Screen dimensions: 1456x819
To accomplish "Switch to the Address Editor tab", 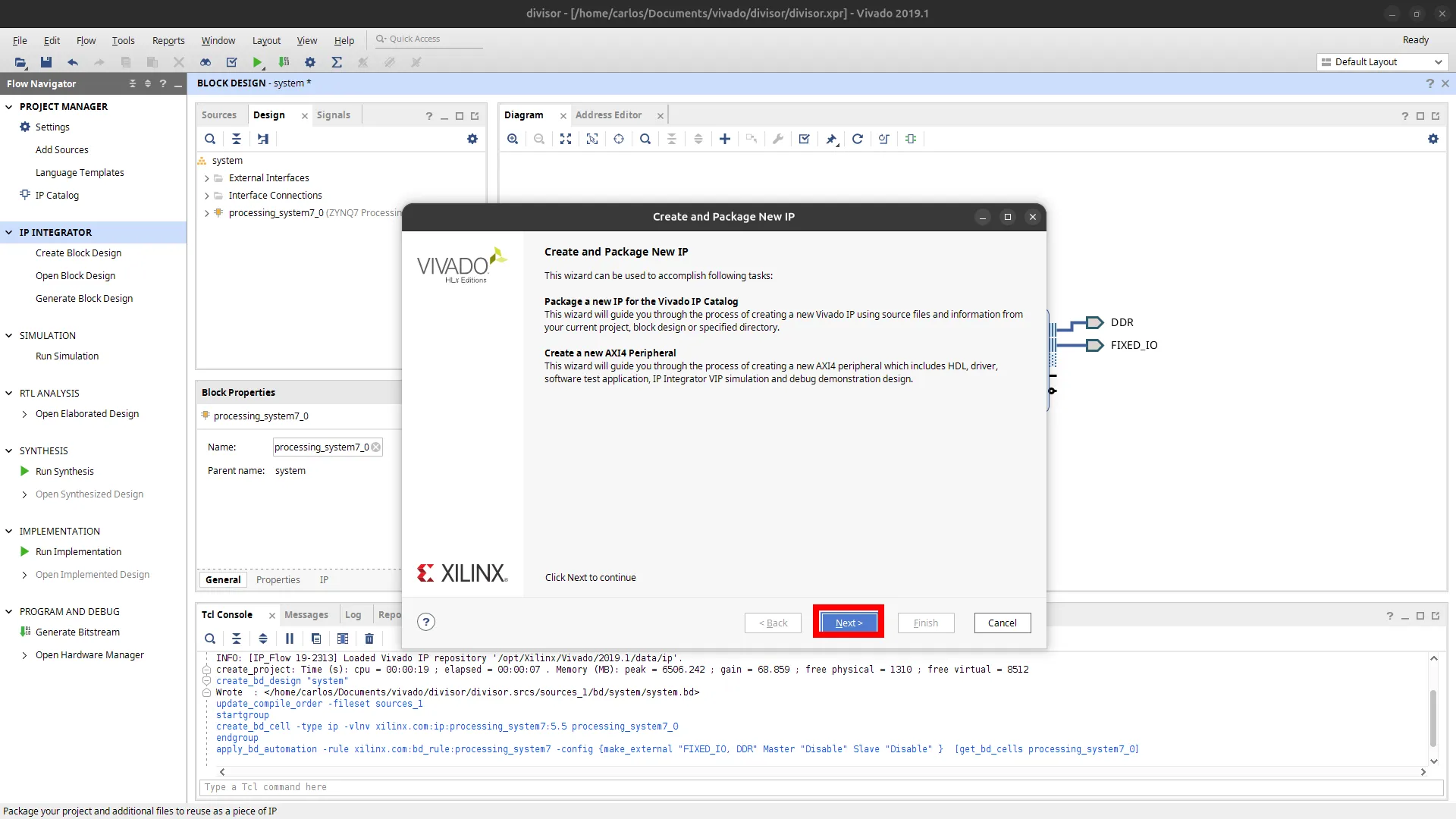I will click(608, 115).
